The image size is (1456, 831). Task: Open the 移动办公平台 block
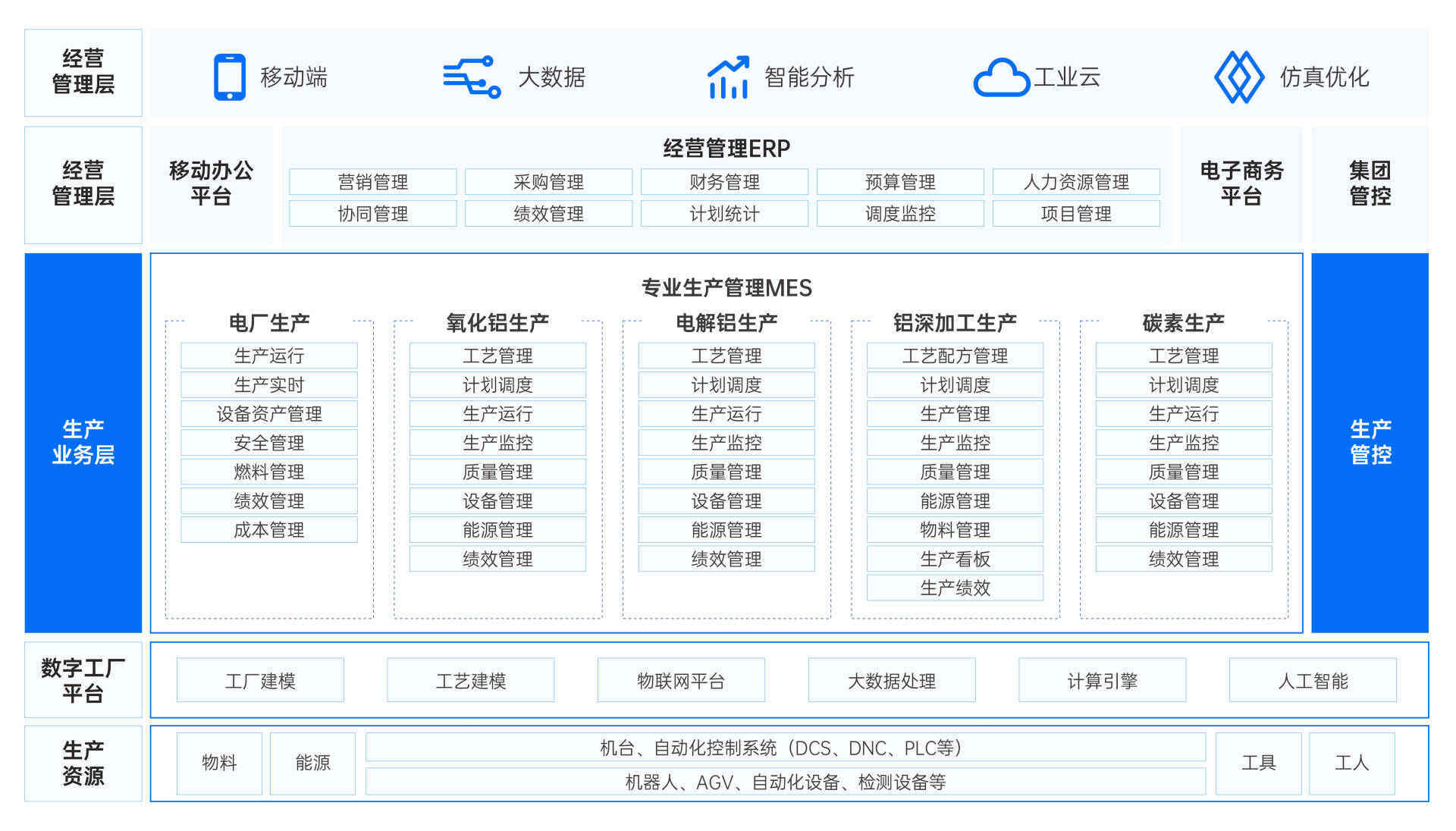(x=211, y=184)
